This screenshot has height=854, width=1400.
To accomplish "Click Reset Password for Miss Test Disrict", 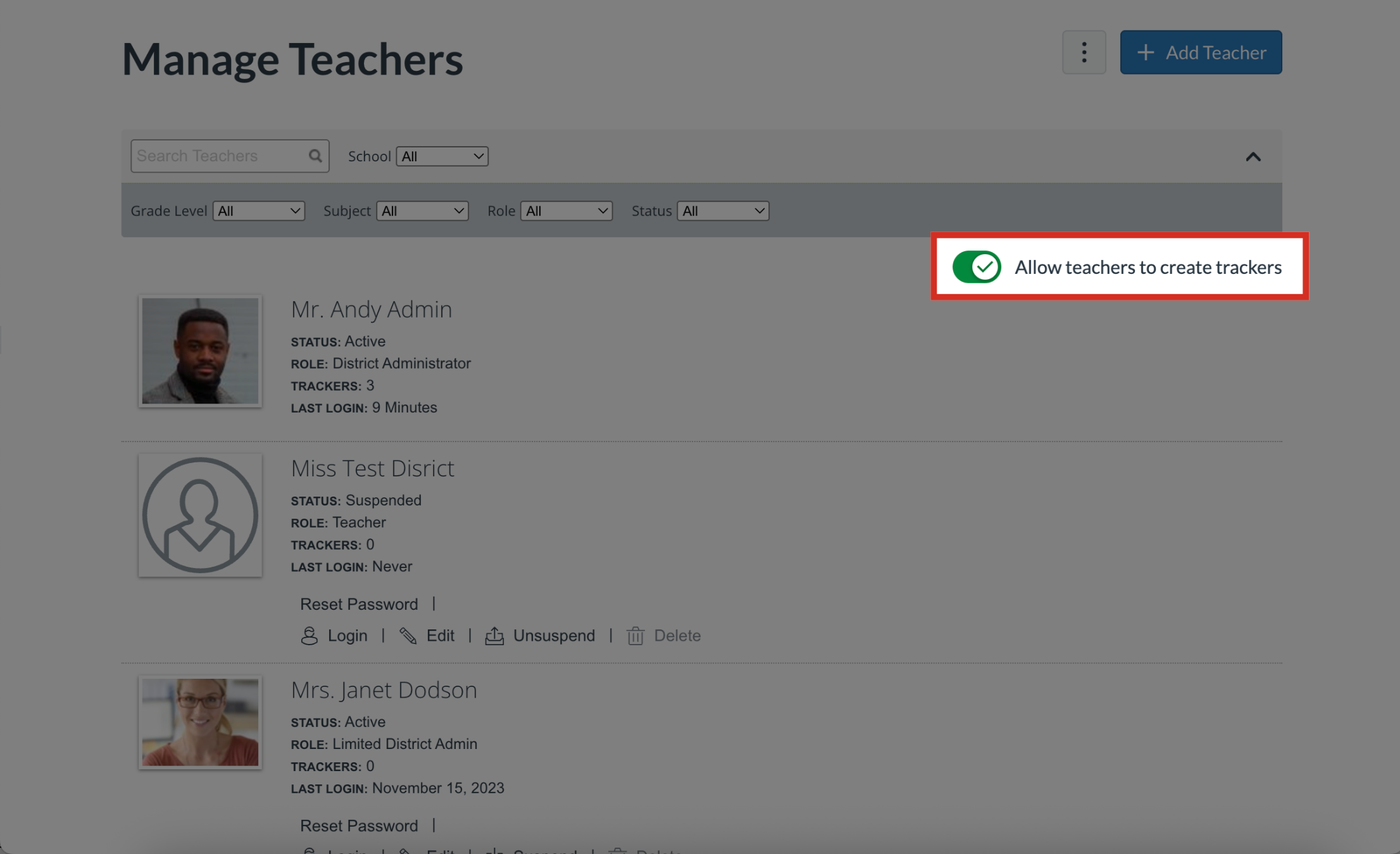I will pos(359,604).
